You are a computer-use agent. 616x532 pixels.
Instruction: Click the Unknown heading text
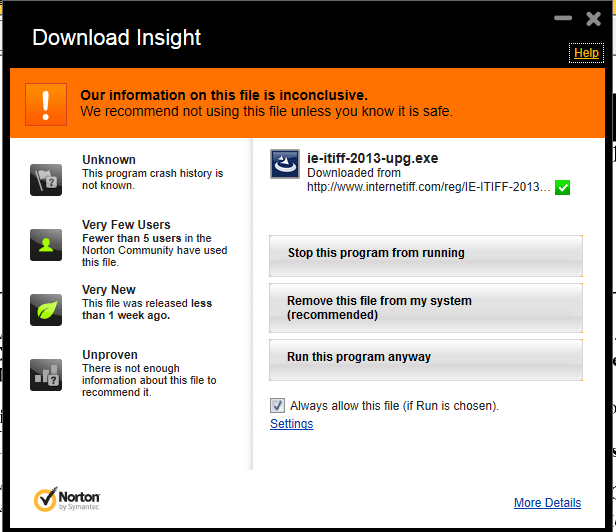[109, 160]
